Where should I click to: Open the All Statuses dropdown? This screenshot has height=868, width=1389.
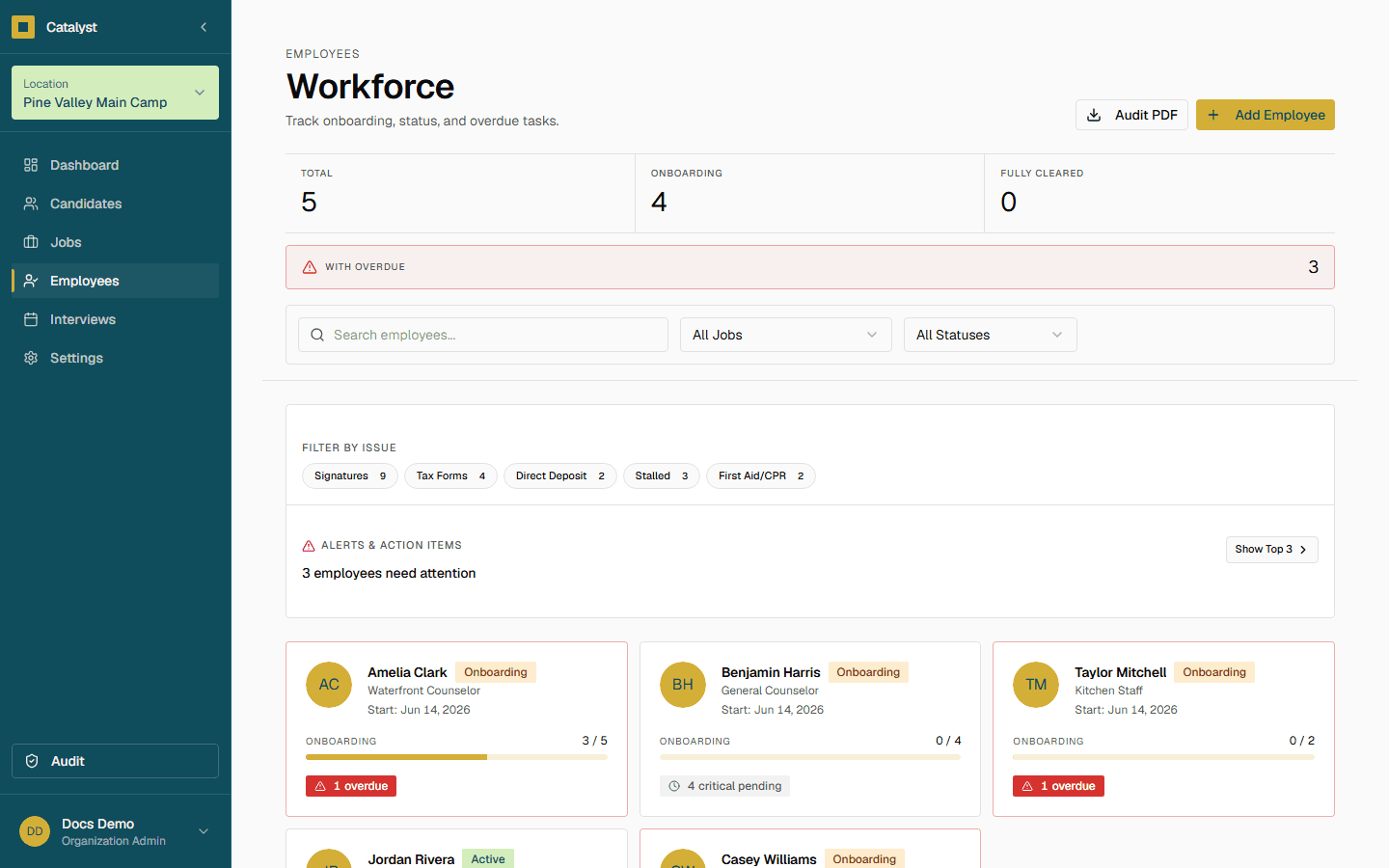click(991, 335)
